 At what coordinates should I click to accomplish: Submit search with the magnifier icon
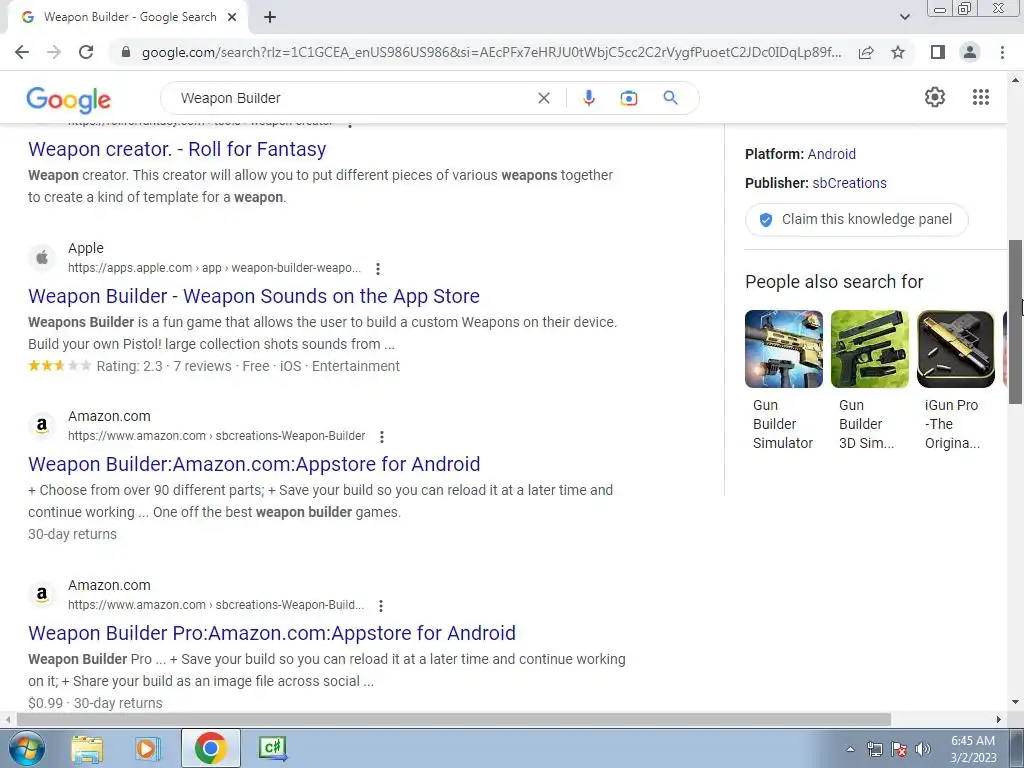coord(670,98)
